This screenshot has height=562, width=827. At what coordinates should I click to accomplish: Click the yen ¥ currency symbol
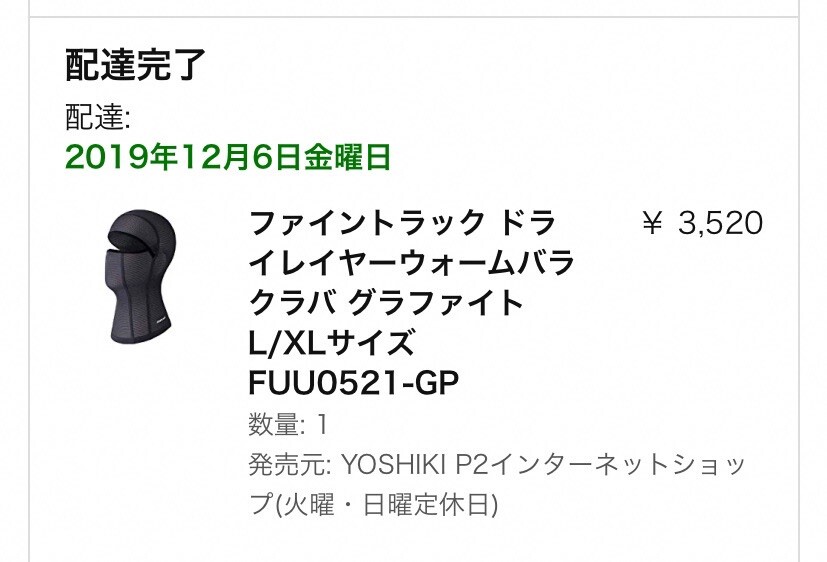coord(652,223)
